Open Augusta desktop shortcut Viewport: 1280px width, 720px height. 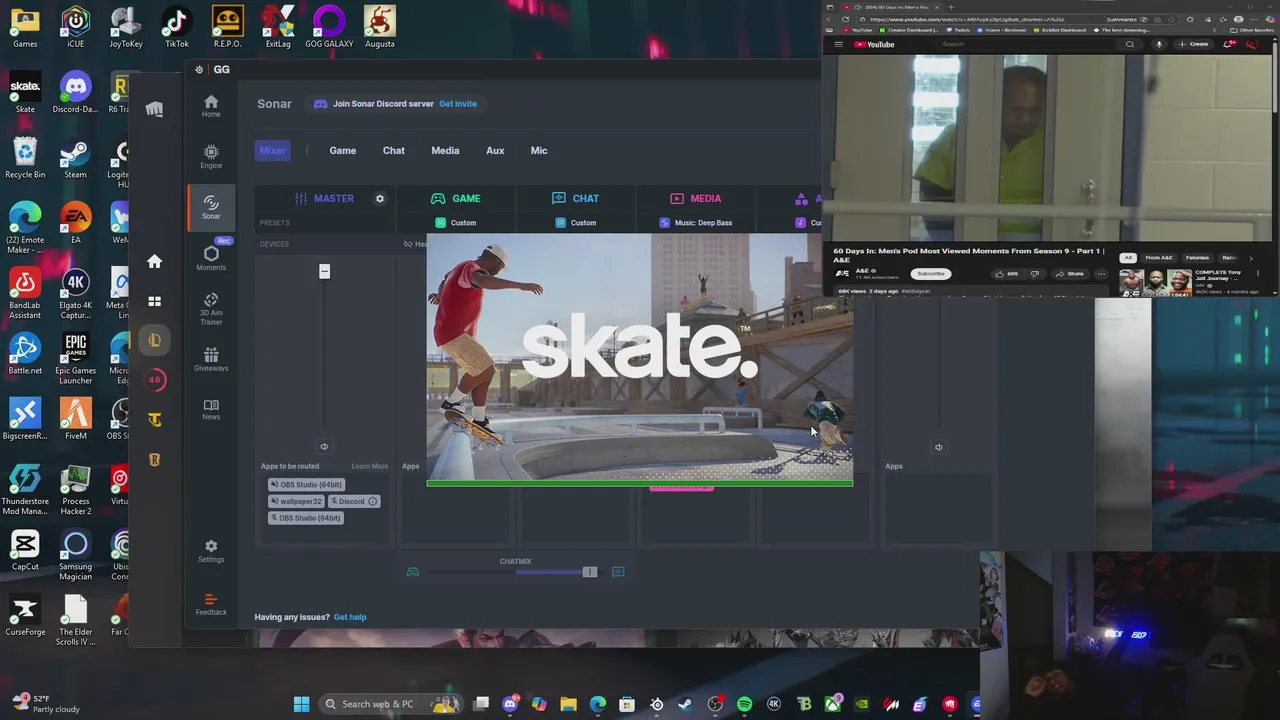tap(379, 28)
